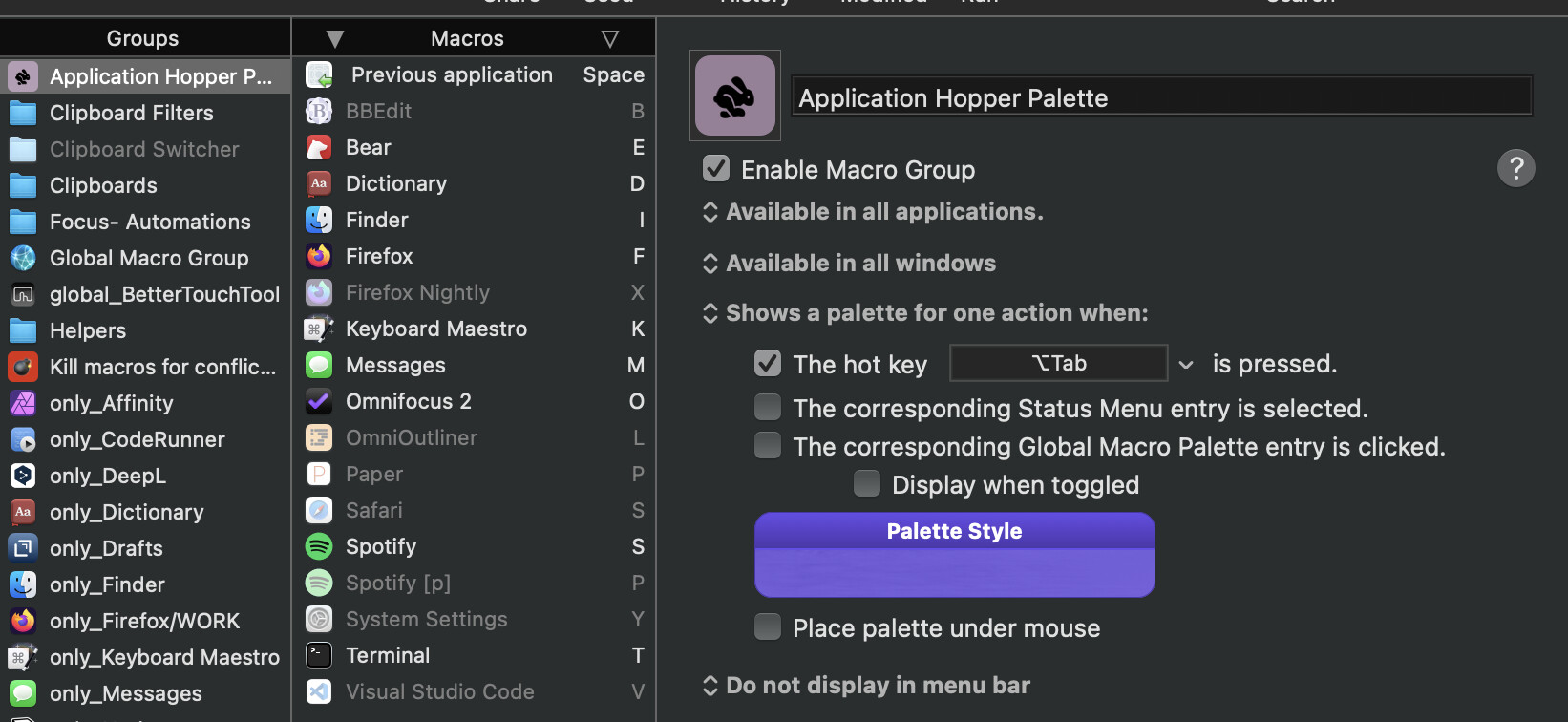Click the Bear app icon in Macros list

coord(319,147)
